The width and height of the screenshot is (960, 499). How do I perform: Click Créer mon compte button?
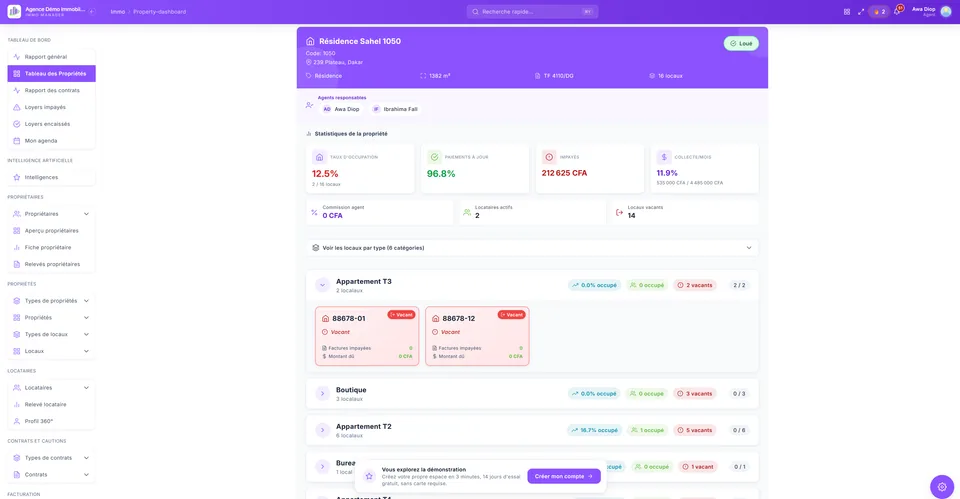pyautogui.click(x=564, y=476)
